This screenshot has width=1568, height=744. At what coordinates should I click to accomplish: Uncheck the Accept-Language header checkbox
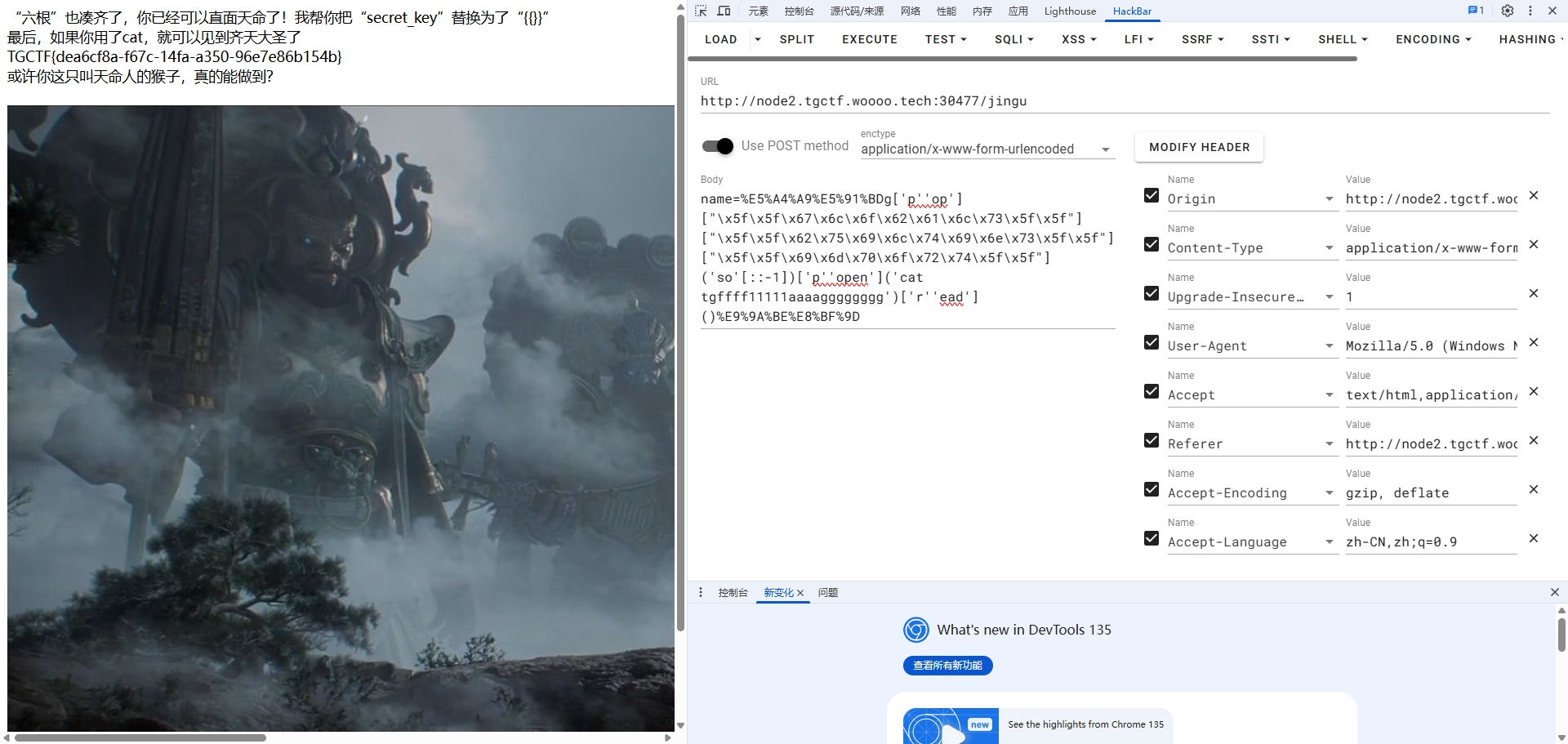[x=1151, y=538]
